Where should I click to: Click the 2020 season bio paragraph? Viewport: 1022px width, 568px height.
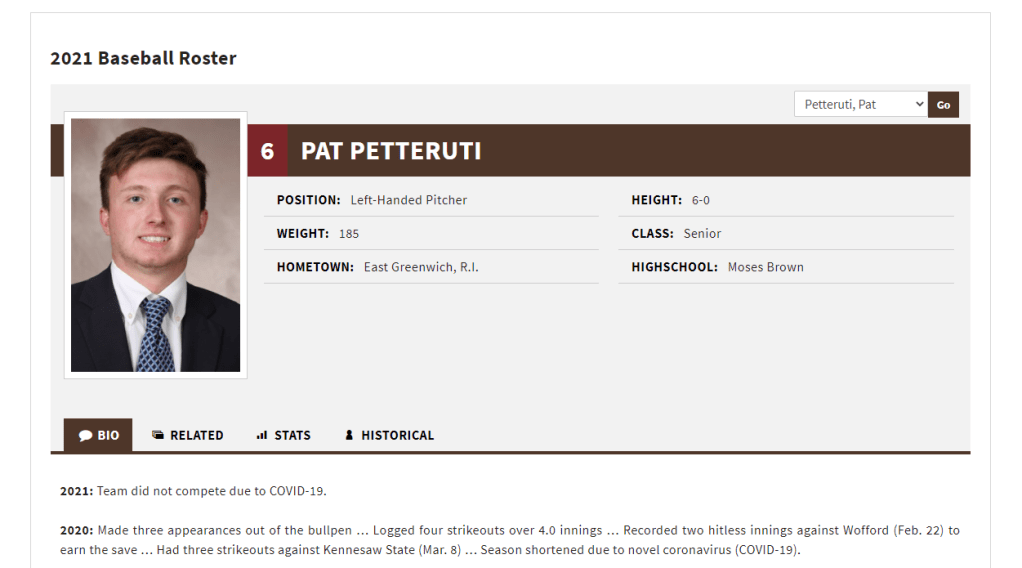(x=509, y=540)
